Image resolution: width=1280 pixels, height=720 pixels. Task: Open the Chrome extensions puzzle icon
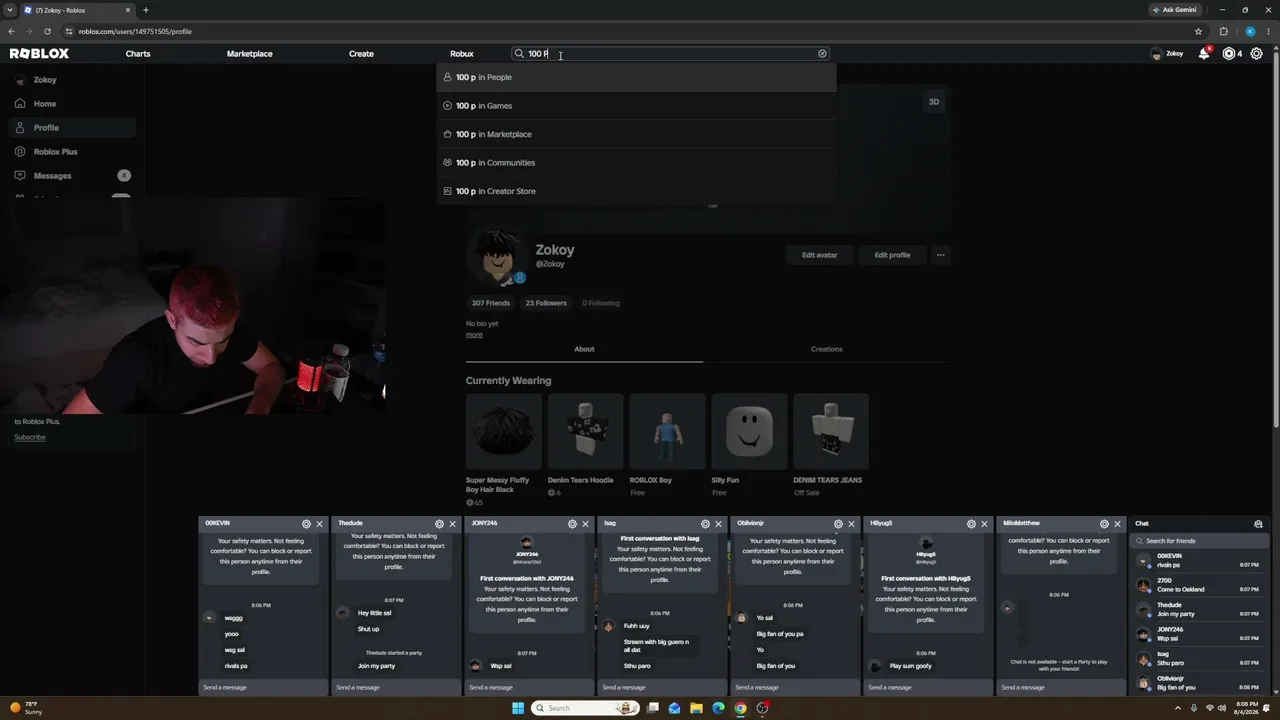pyautogui.click(x=1223, y=31)
